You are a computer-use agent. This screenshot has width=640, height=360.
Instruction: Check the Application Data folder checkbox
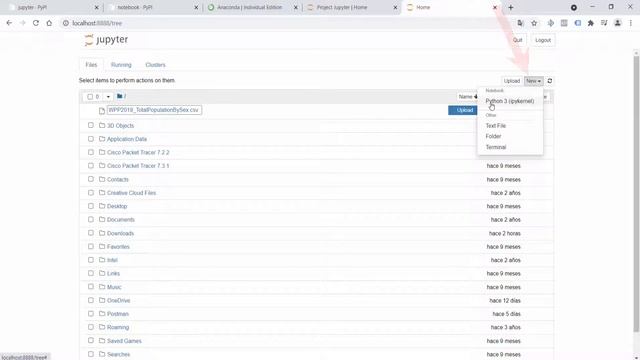click(91, 139)
